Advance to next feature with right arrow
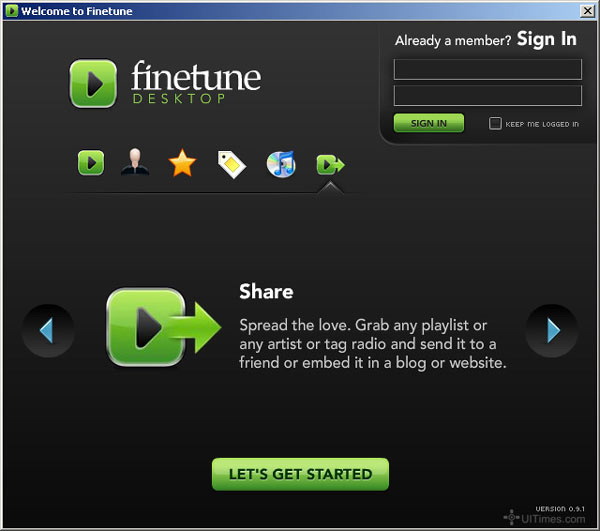The height and width of the screenshot is (531, 600). [551, 331]
